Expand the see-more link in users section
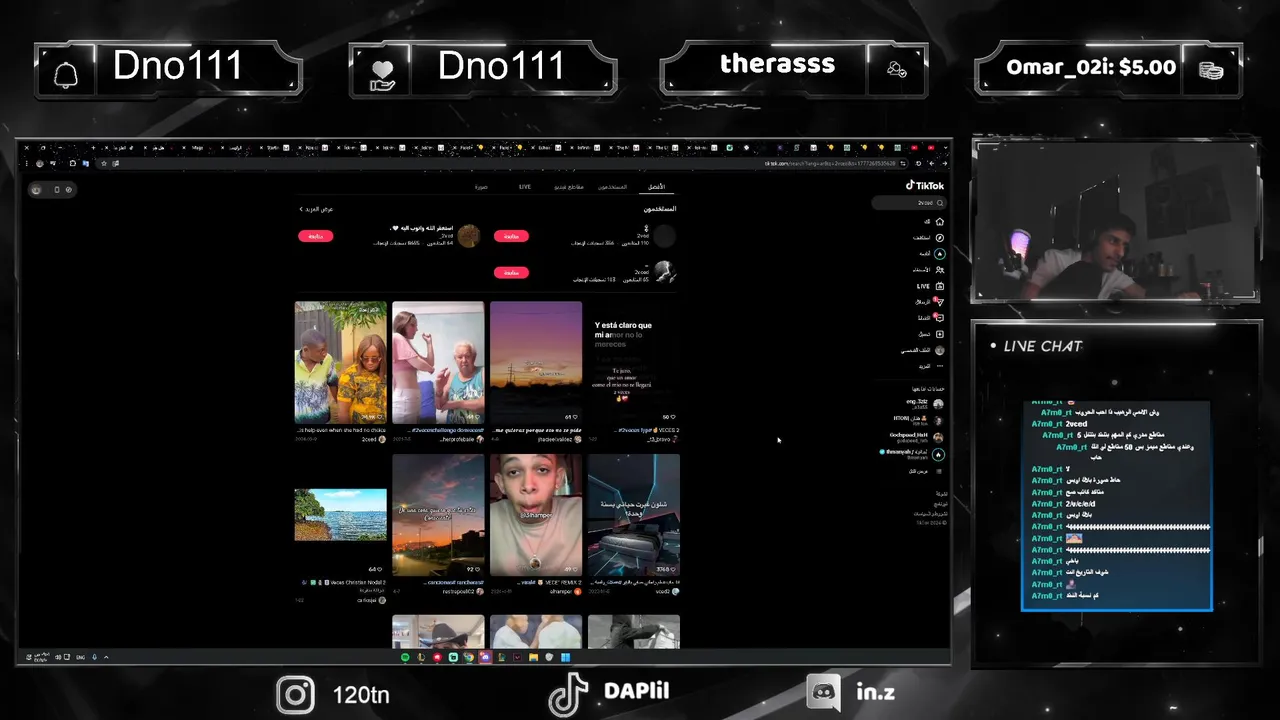 pyautogui.click(x=316, y=209)
